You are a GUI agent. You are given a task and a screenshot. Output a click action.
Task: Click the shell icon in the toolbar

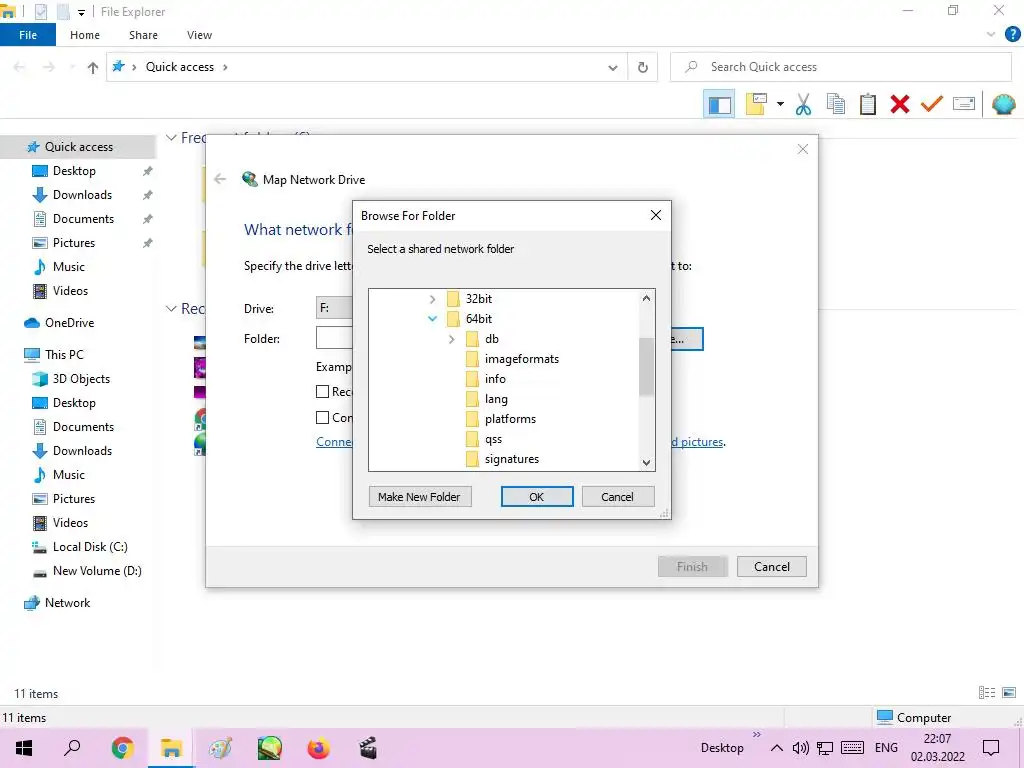[1004, 104]
